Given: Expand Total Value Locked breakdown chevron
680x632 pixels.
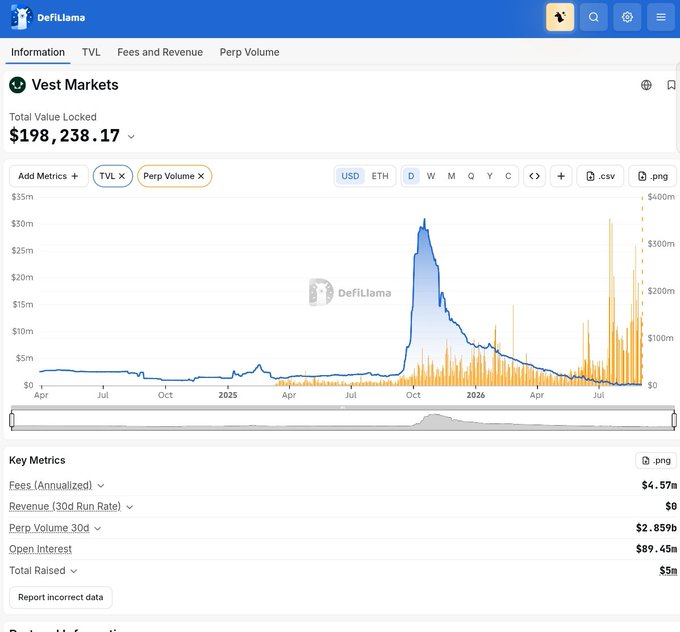Looking at the screenshot, I should pyautogui.click(x=131, y=137).
